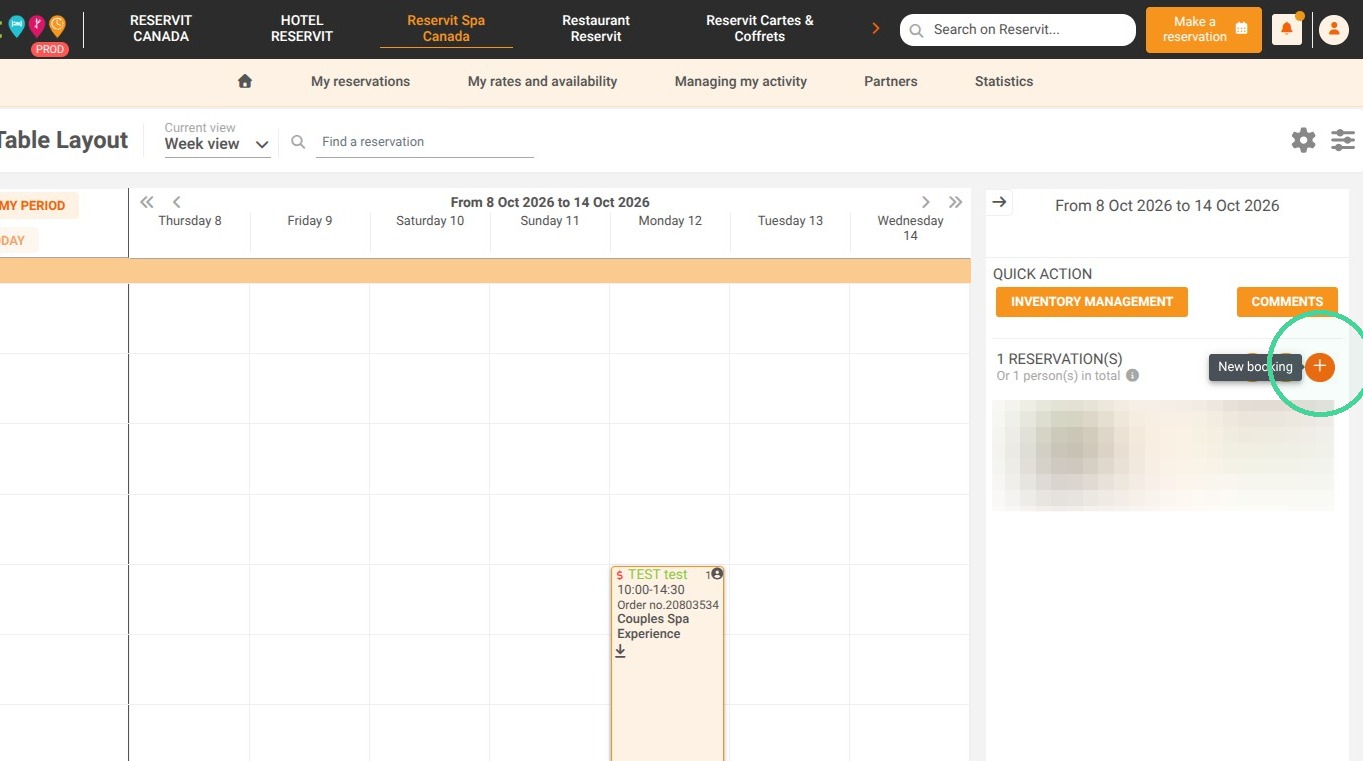Jump back with the double-left arrow
The image size is (1363, 761).
coord(147,202)
